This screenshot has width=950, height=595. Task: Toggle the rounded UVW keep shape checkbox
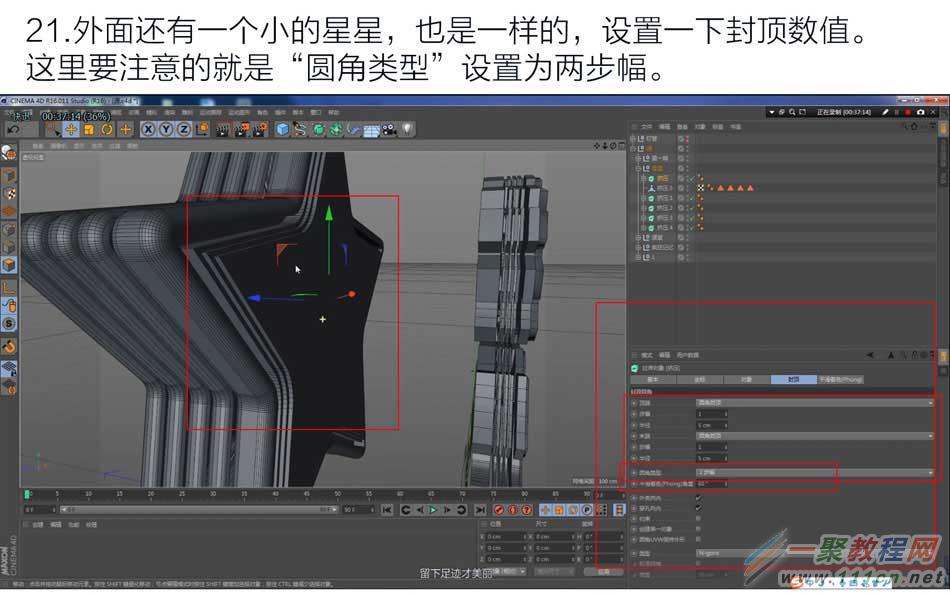coord(699,539)
